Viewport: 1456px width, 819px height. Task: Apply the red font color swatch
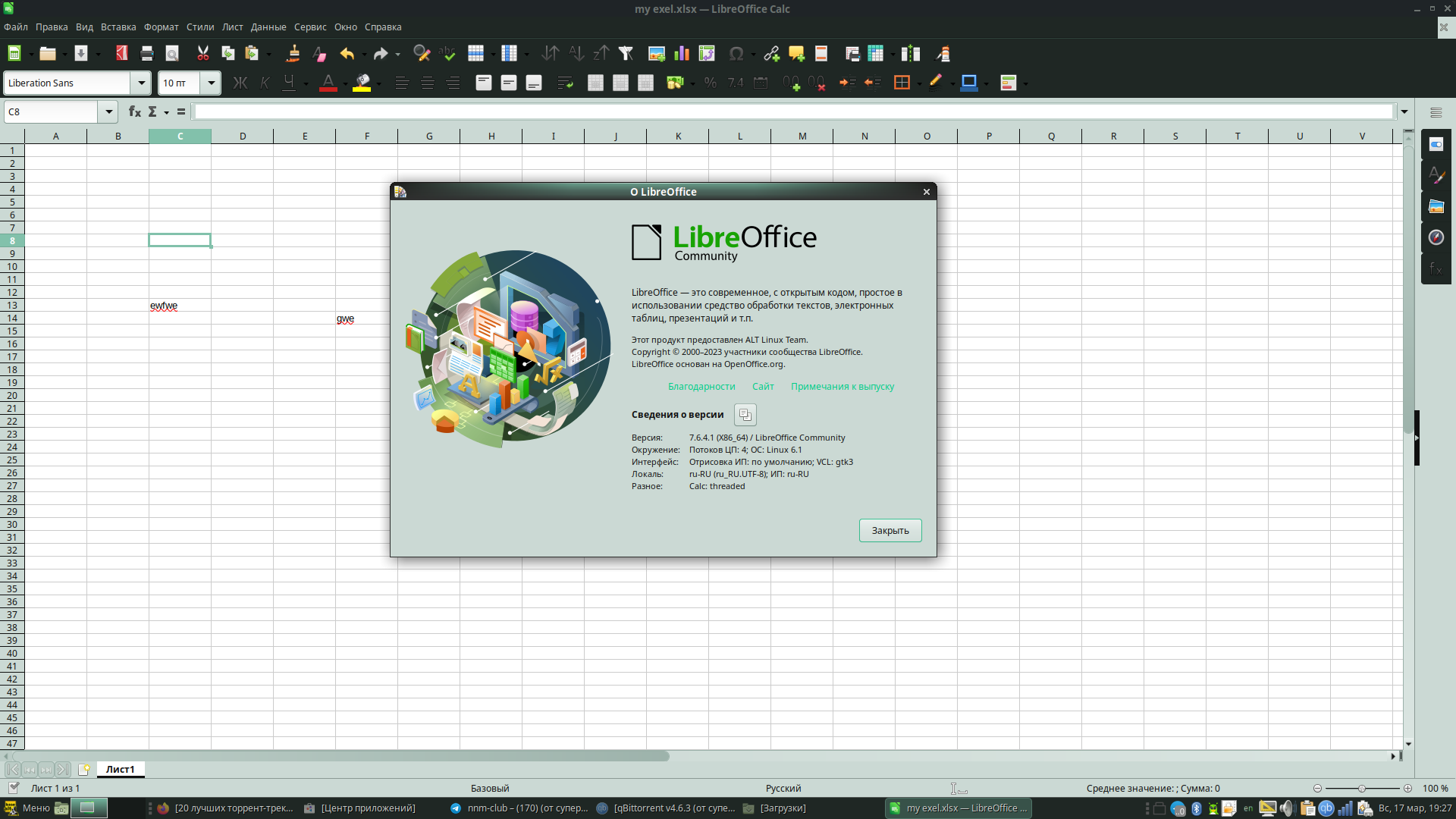[x=328, y=89]
